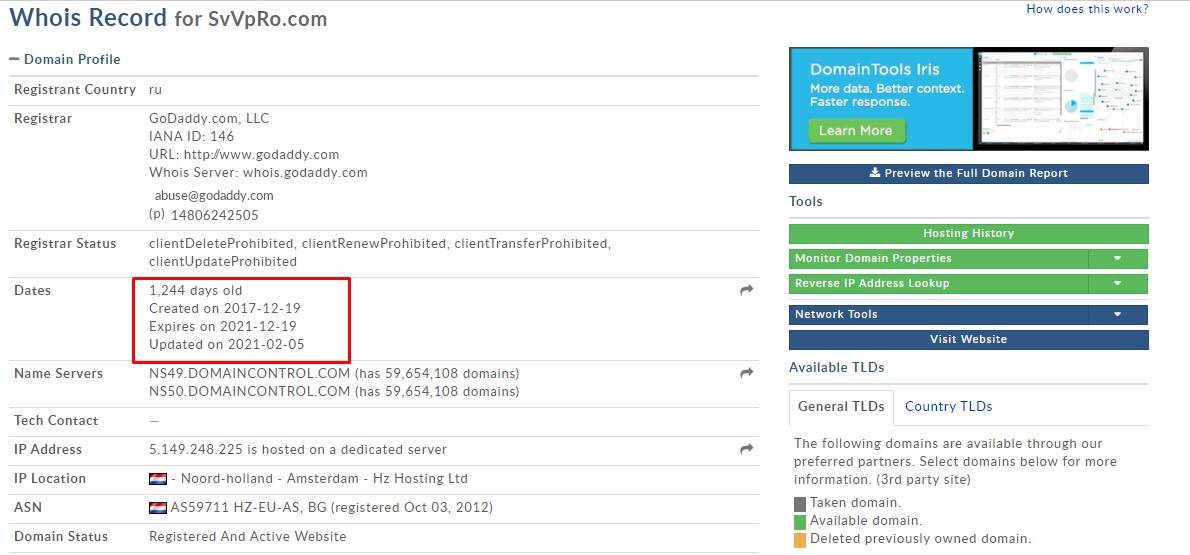
Task: Click the Hosting History button
Action: 968,234
